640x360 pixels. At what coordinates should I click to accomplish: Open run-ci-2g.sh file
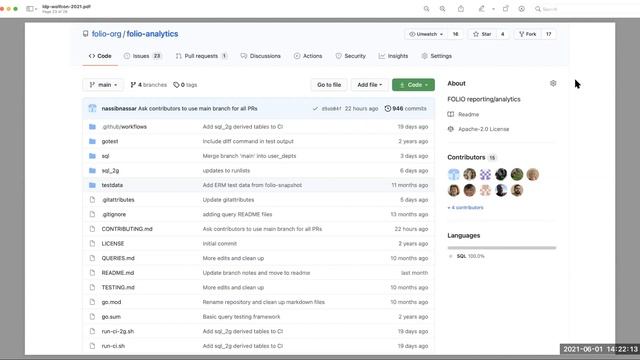pos(118,331)
